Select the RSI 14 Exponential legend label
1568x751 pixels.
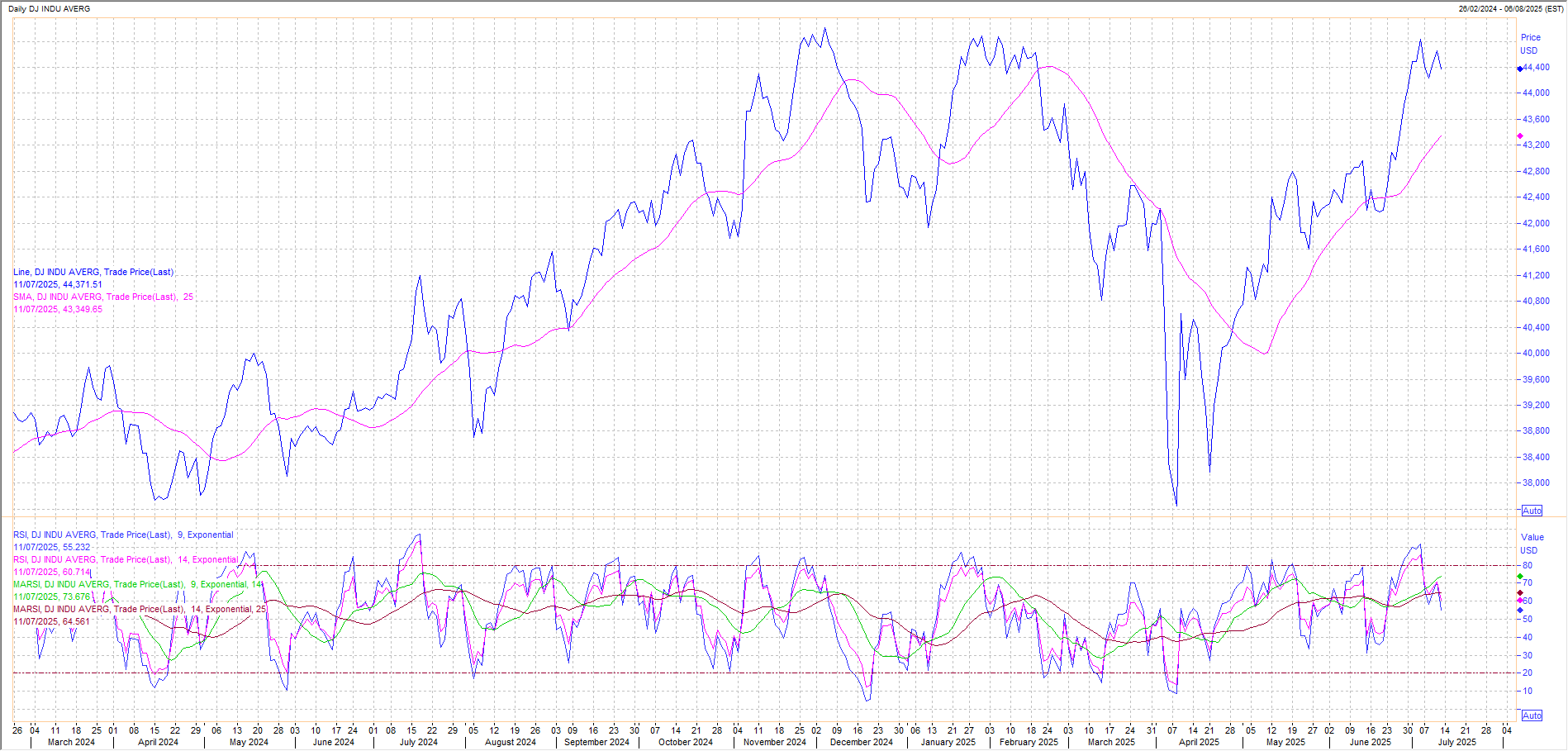click(x=126, y=559)
